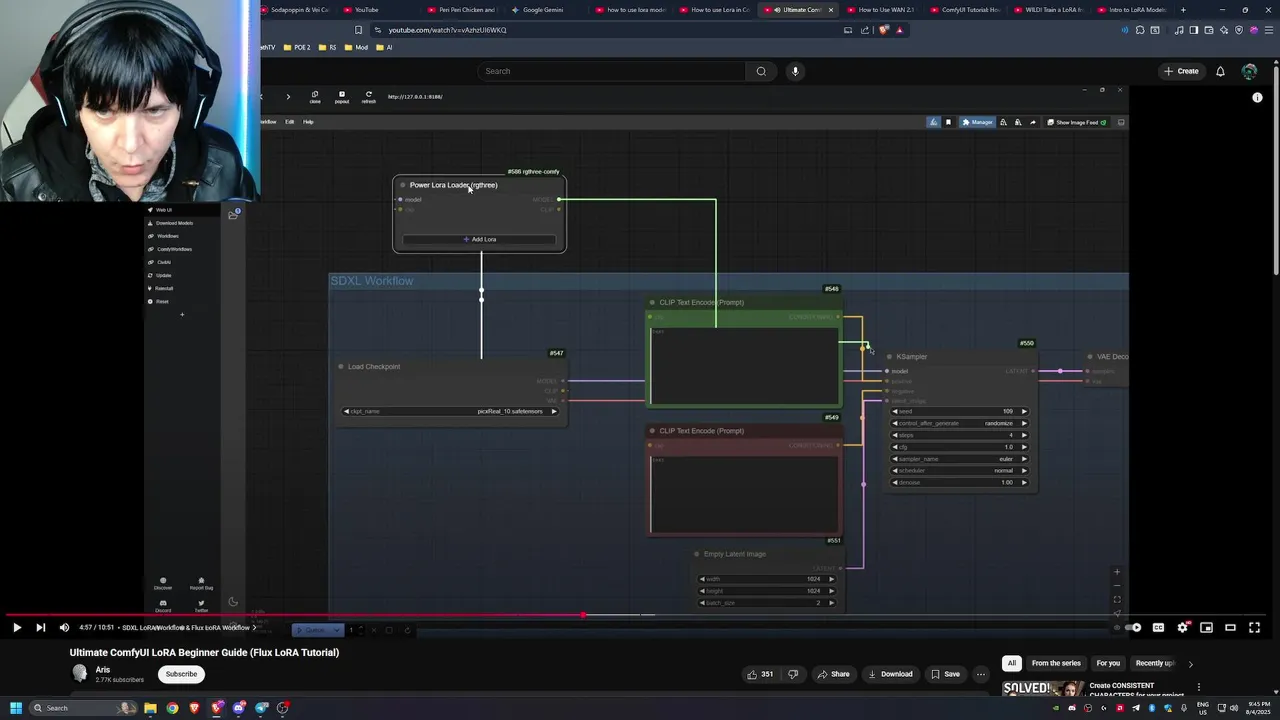This screenshot has width=1280, height=720.
Task: Save the video to a playlist
Action: tap(945, 674)
